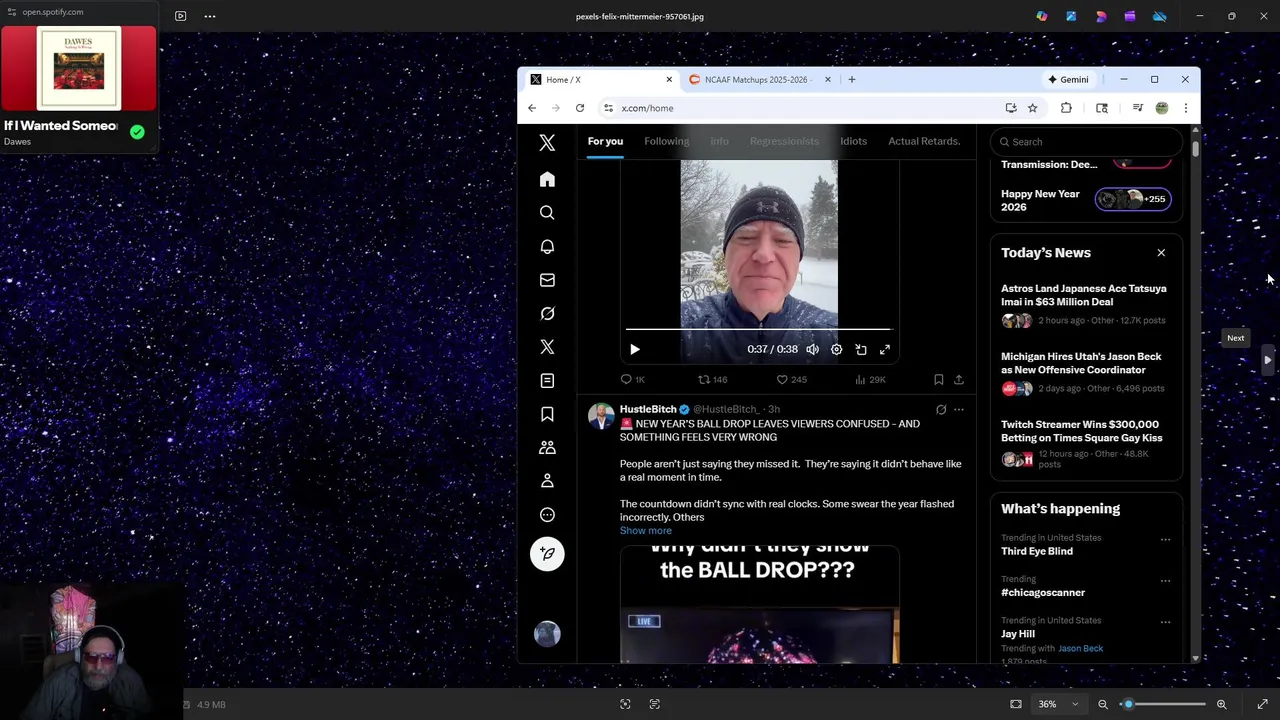Switch to the Info tab
1280x720 pixels.
(x=719, y=141)
